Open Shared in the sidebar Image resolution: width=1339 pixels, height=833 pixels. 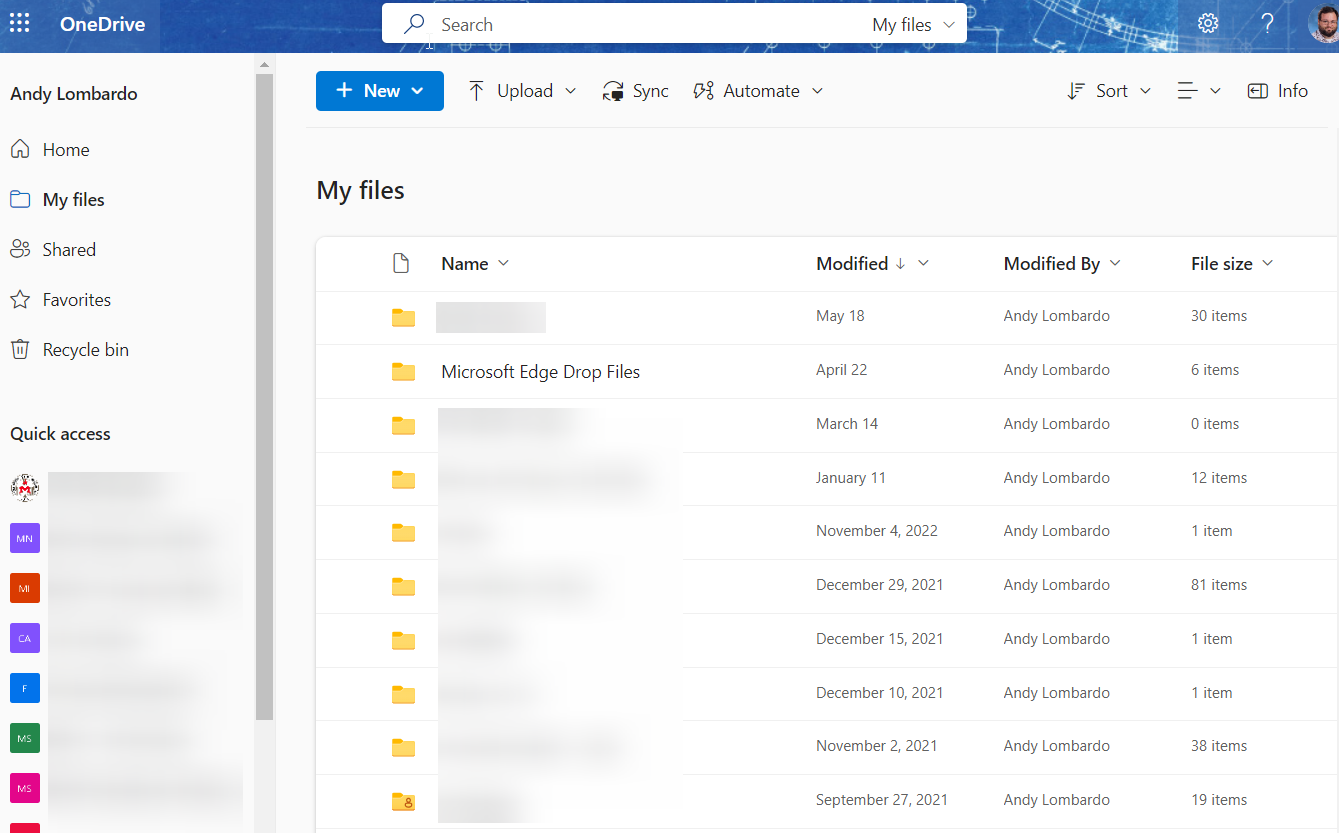tap(69, 250)
